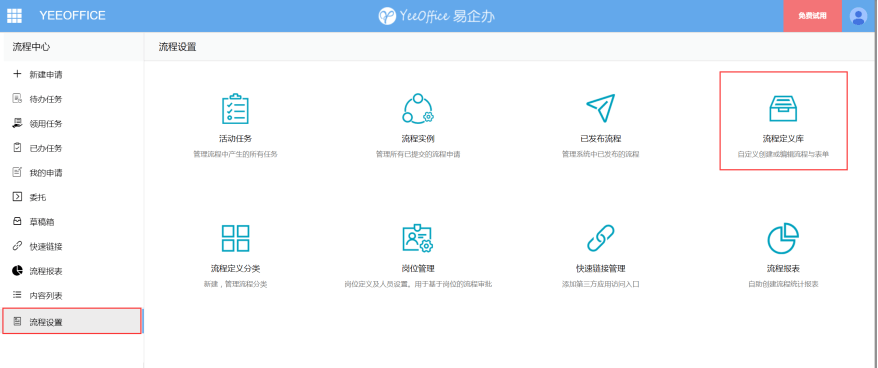
Task: Go to 领用任务
Action: pos(46,124)
